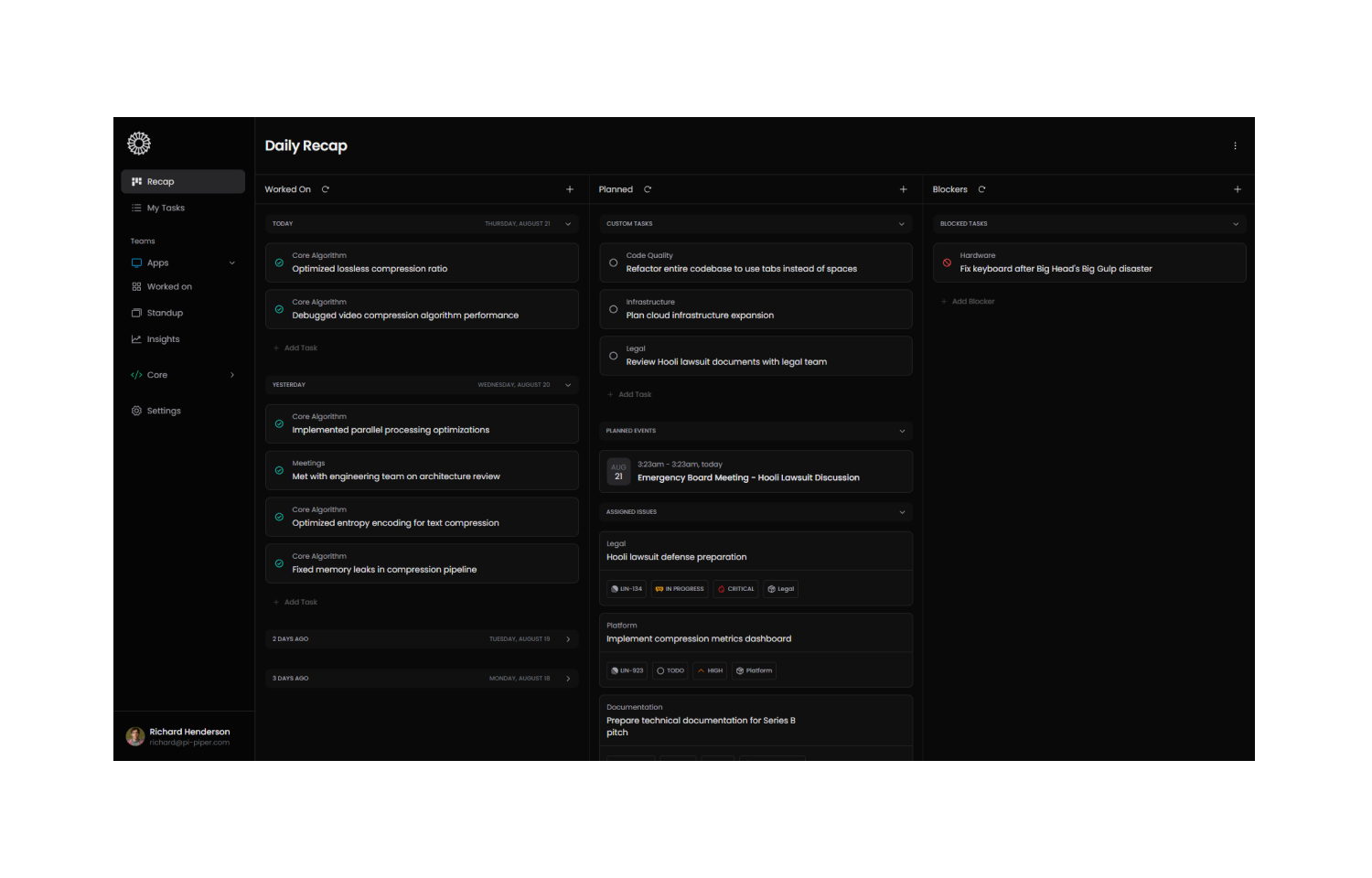Refresh the Worked On column
This screenshot has width=1372, height=878.
tap(325, 188)
